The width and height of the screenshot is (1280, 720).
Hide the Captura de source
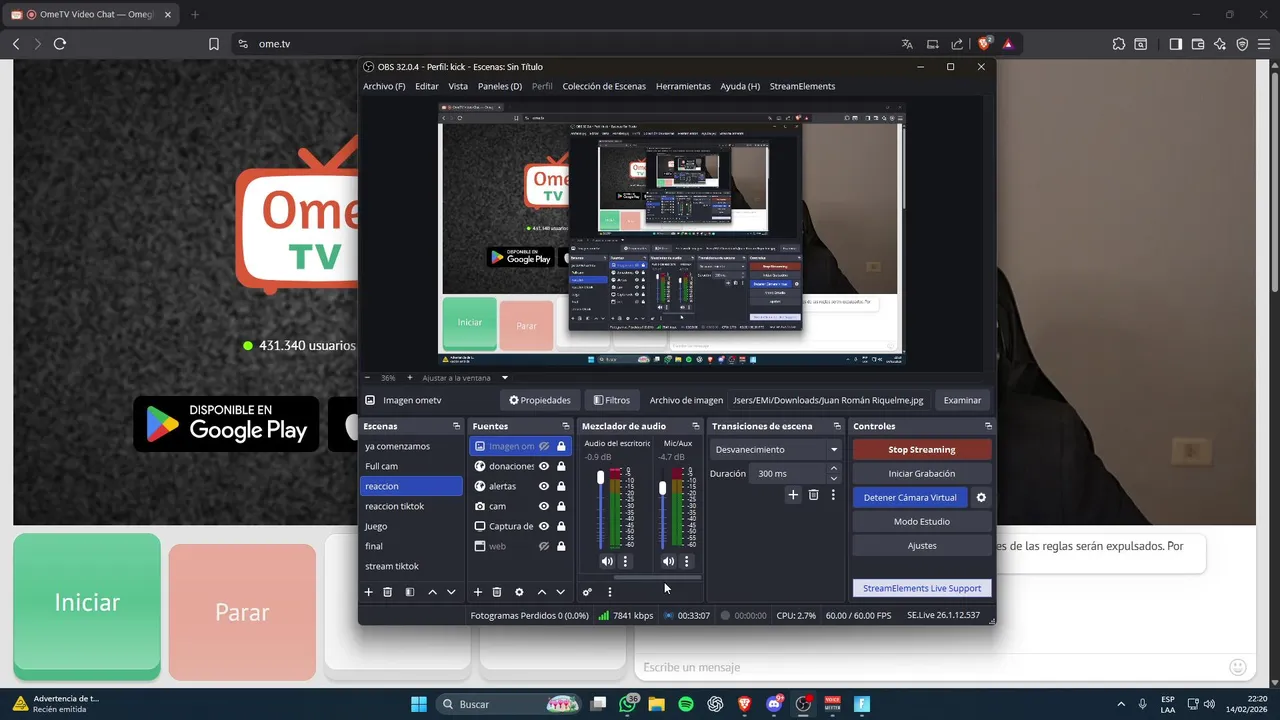pos(544,526)
